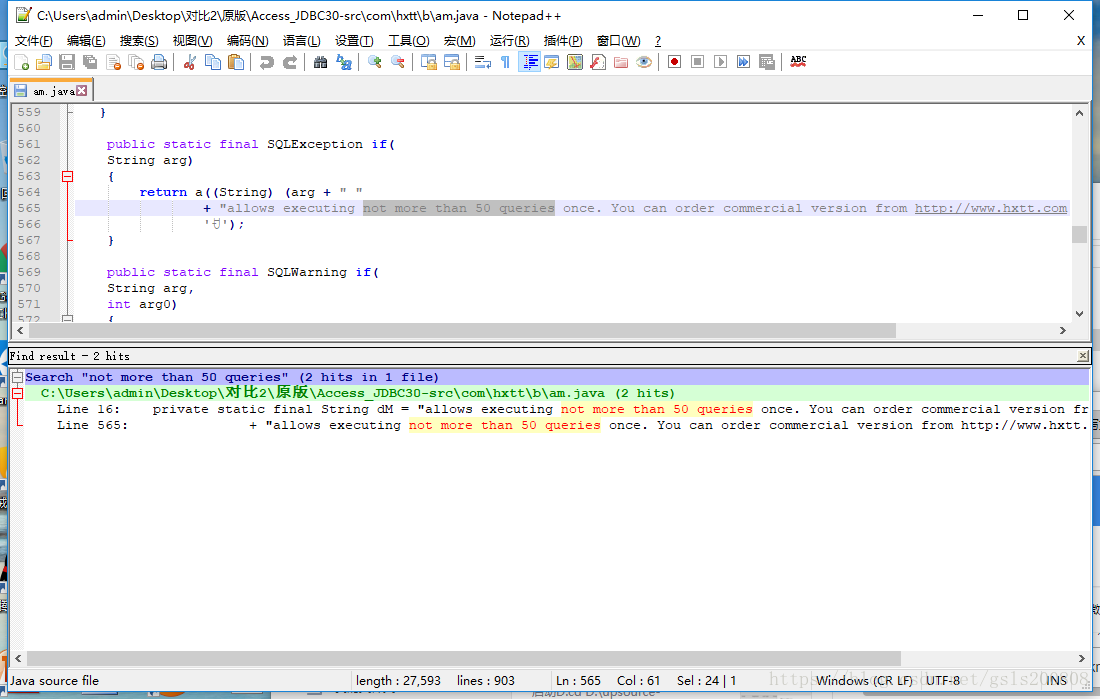
Task: Start macro recording with the red record icon
Action: 674,61
